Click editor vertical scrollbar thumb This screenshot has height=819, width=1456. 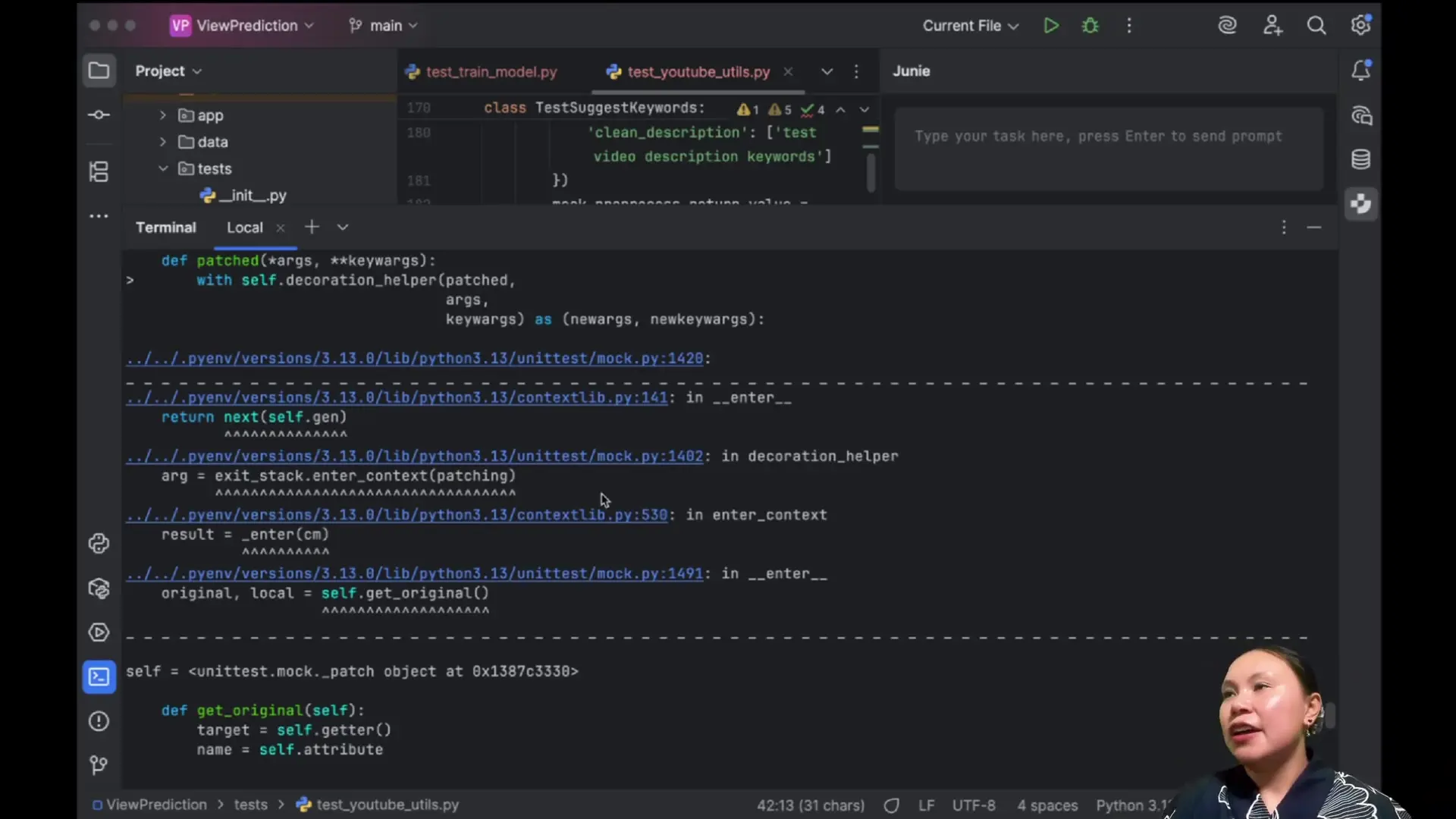[x=871, y=173]
